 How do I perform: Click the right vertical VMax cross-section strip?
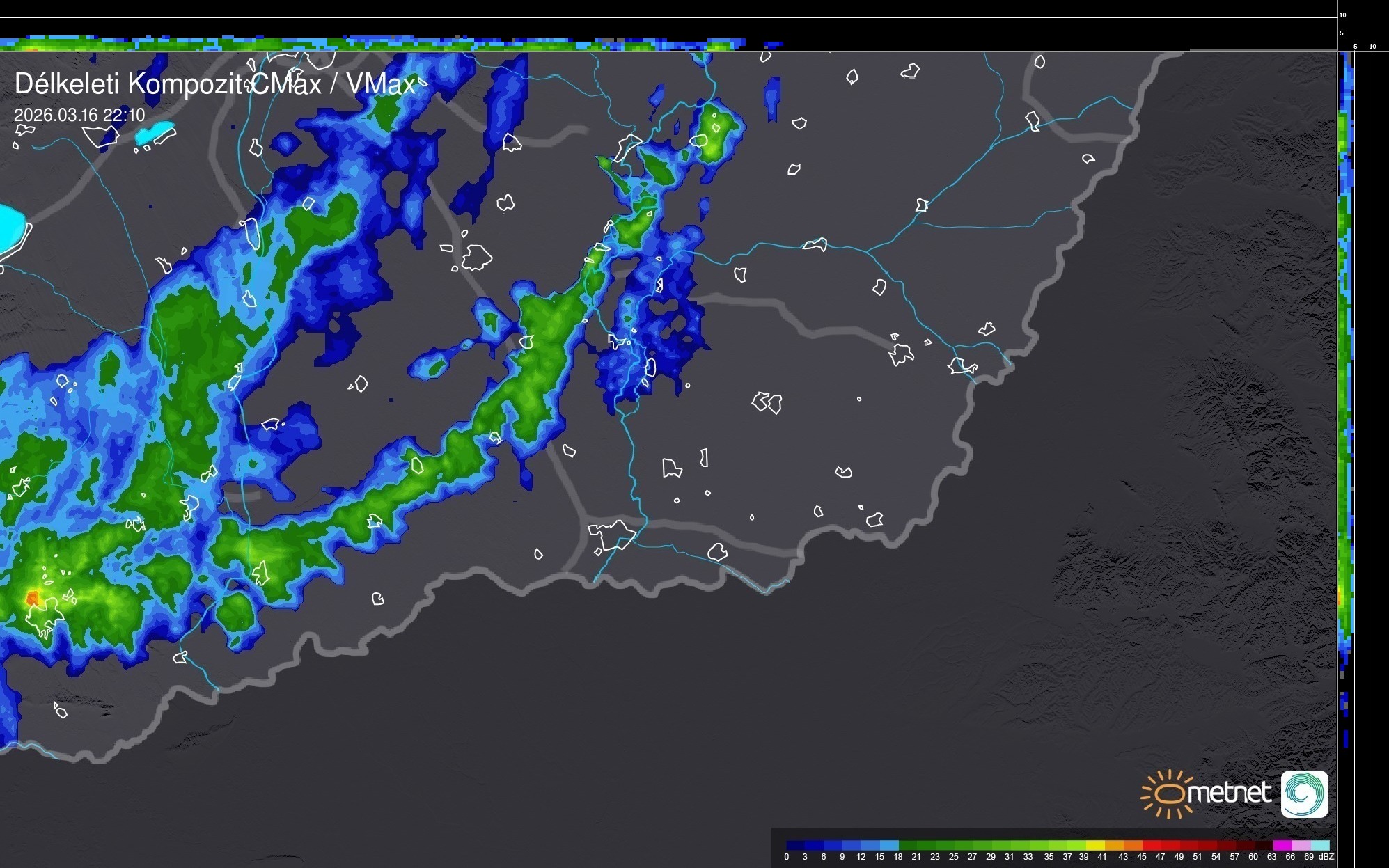click(x=1346, y=348)
